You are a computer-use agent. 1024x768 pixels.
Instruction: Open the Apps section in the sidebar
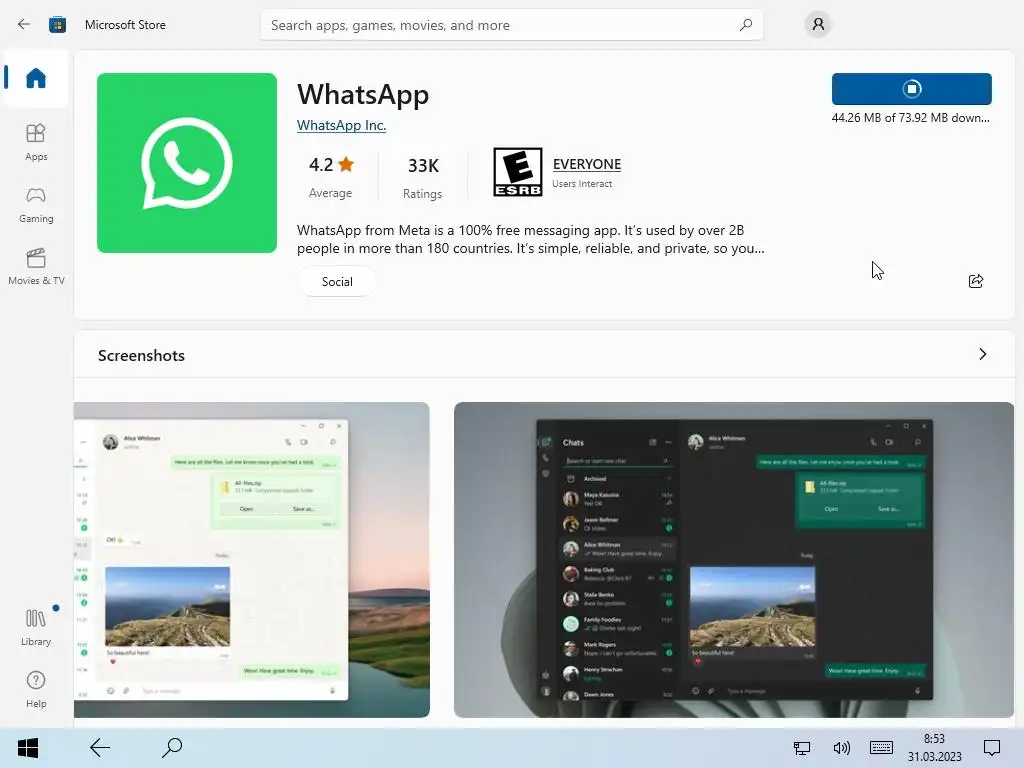pyautogui.click(x=36, y=142)
